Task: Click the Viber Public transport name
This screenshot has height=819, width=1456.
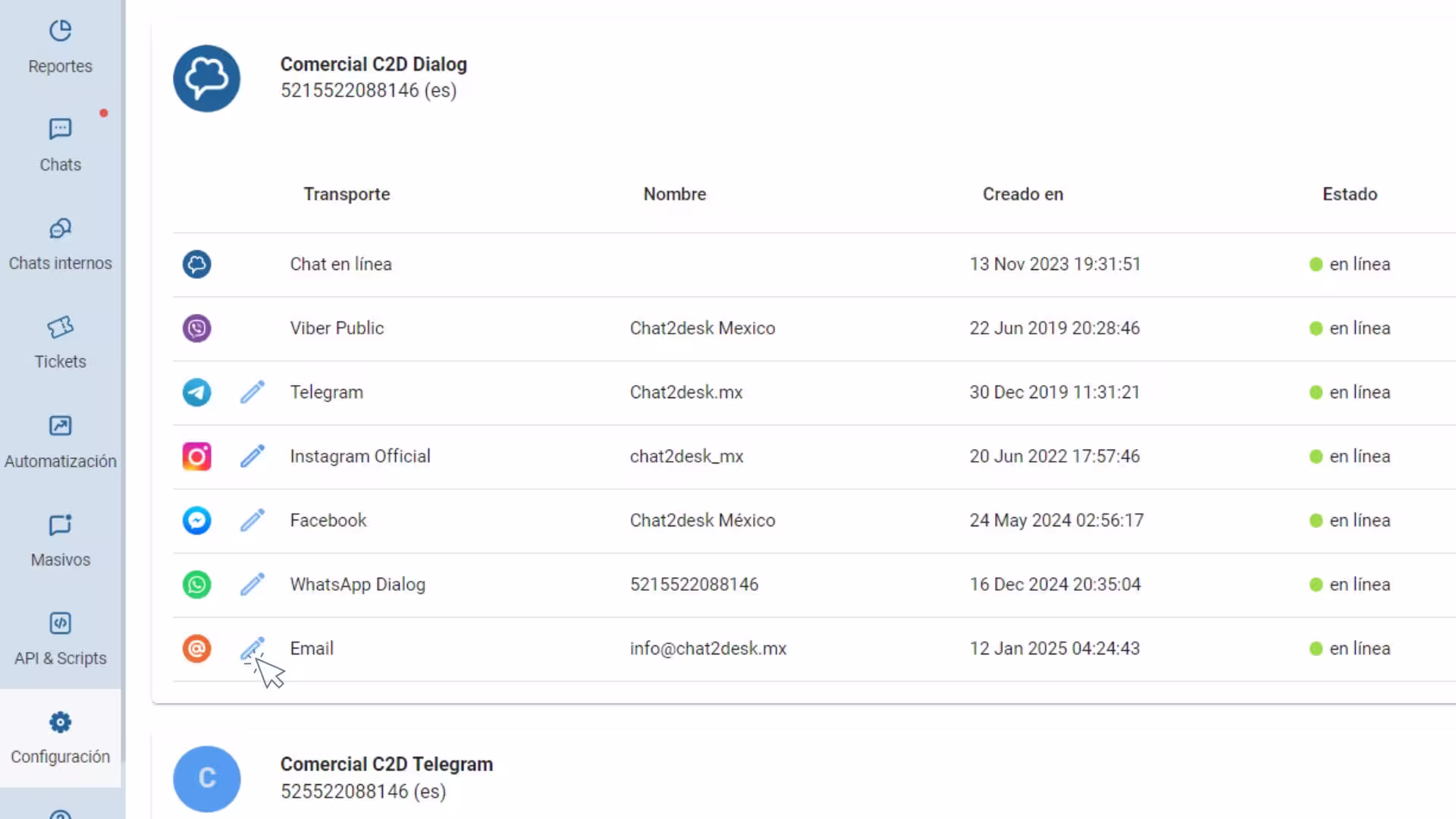Action: coord(337,328)
